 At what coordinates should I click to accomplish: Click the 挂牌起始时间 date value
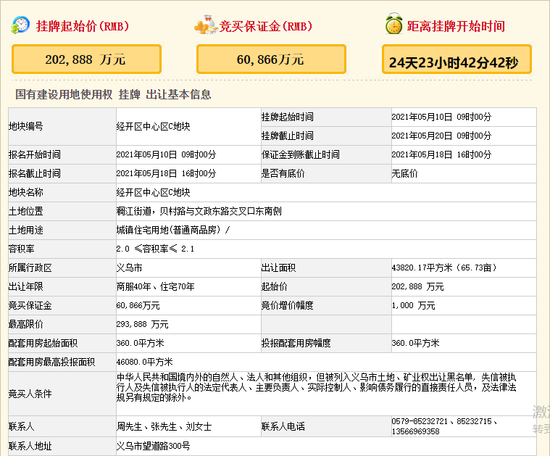(x=441, y=117)
